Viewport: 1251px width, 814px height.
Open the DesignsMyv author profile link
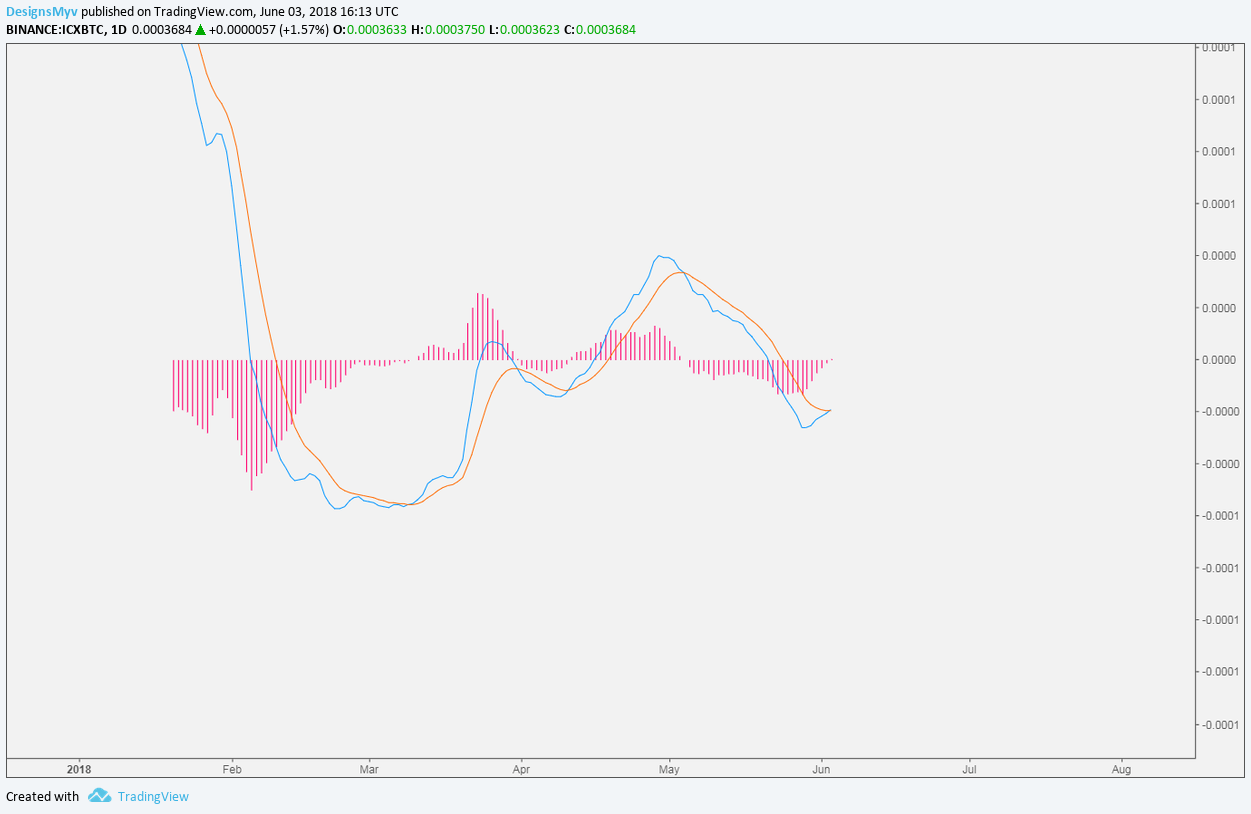(x=42, y=12)
